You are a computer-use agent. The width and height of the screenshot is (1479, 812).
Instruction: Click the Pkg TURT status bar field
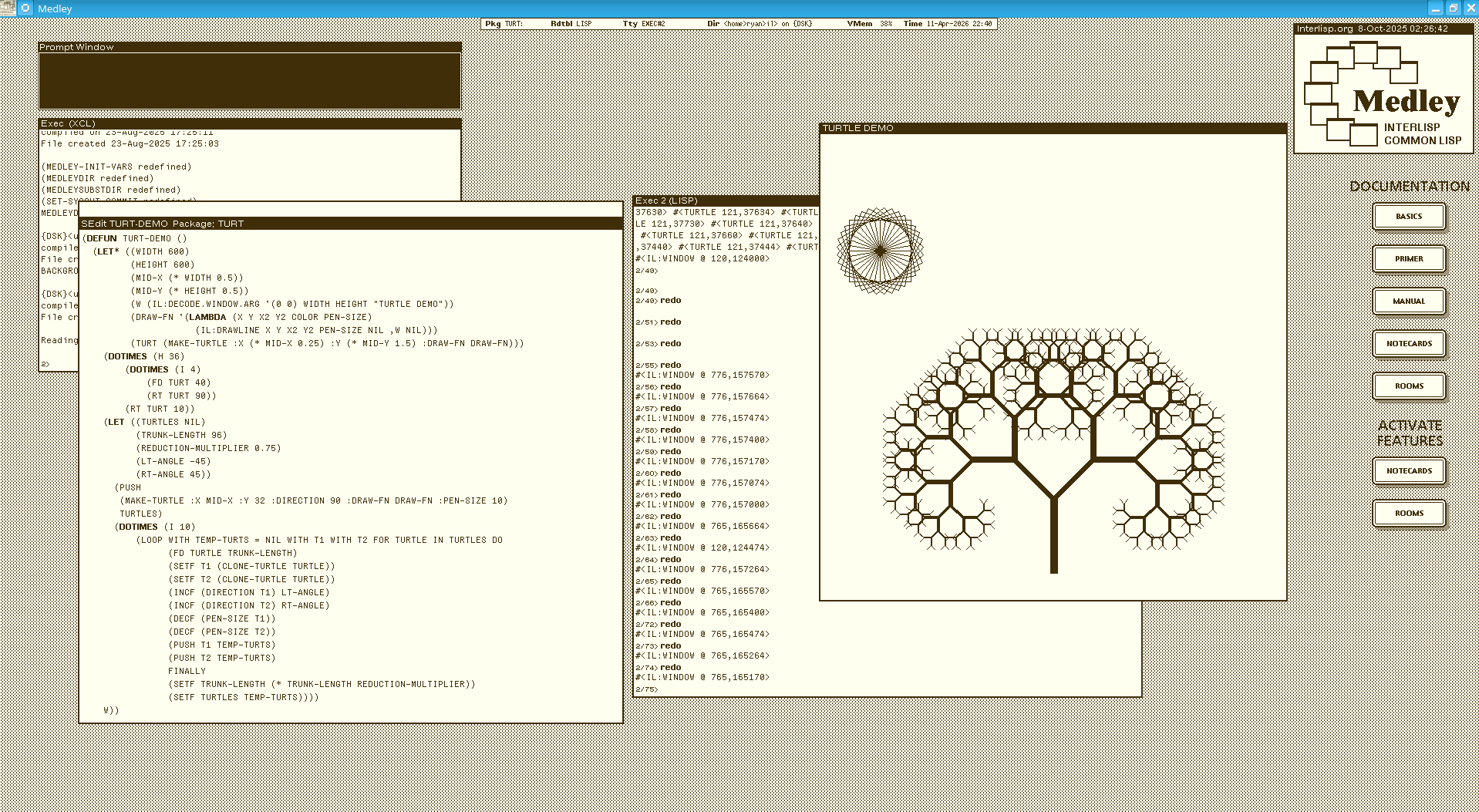coord(504,24)
